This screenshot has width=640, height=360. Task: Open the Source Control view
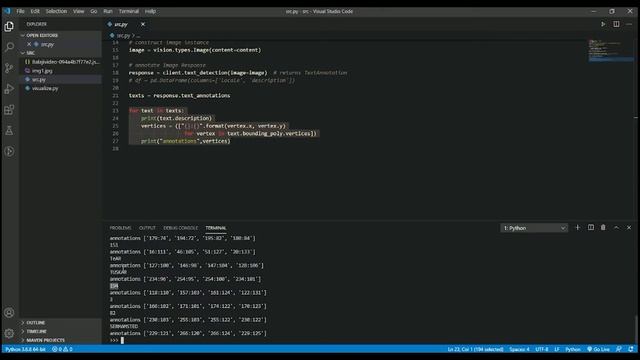click(x=9, y=68)
